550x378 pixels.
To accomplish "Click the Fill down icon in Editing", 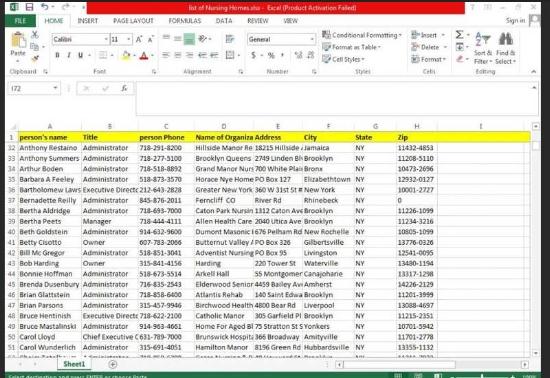I will [x=460, y=47].
